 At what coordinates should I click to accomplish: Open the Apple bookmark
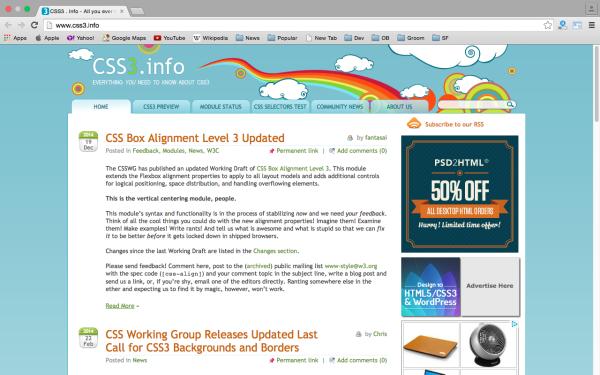pos(47,38)
